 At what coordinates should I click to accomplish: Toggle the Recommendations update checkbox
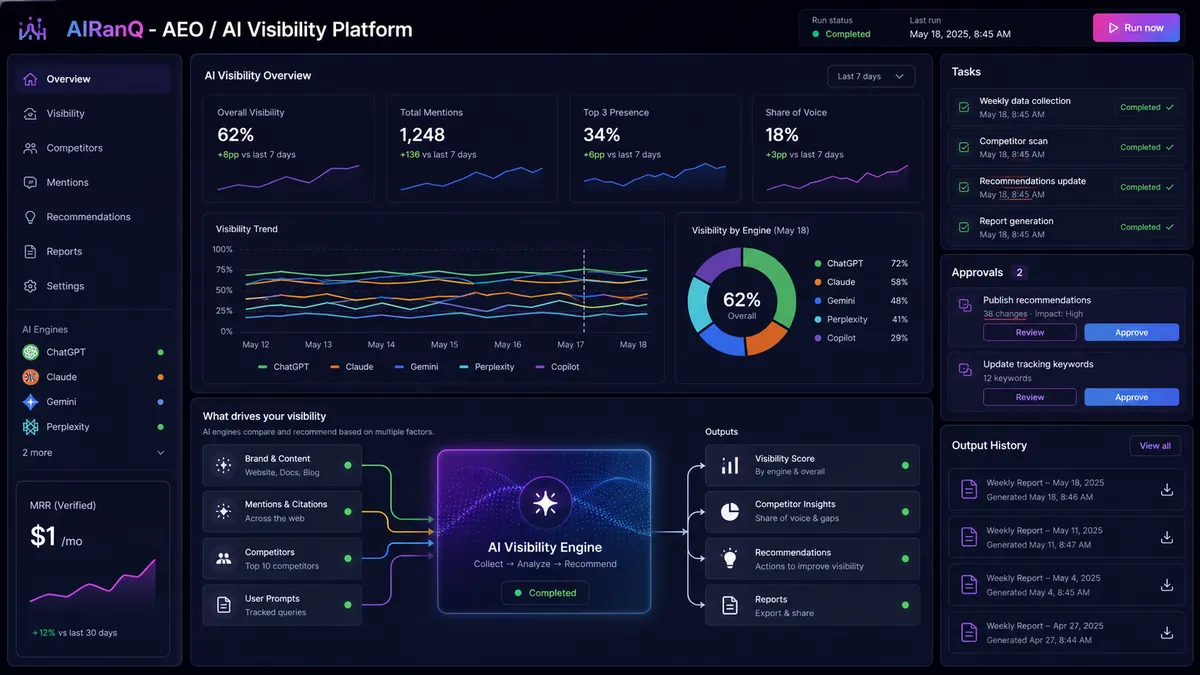click(964, 187)
